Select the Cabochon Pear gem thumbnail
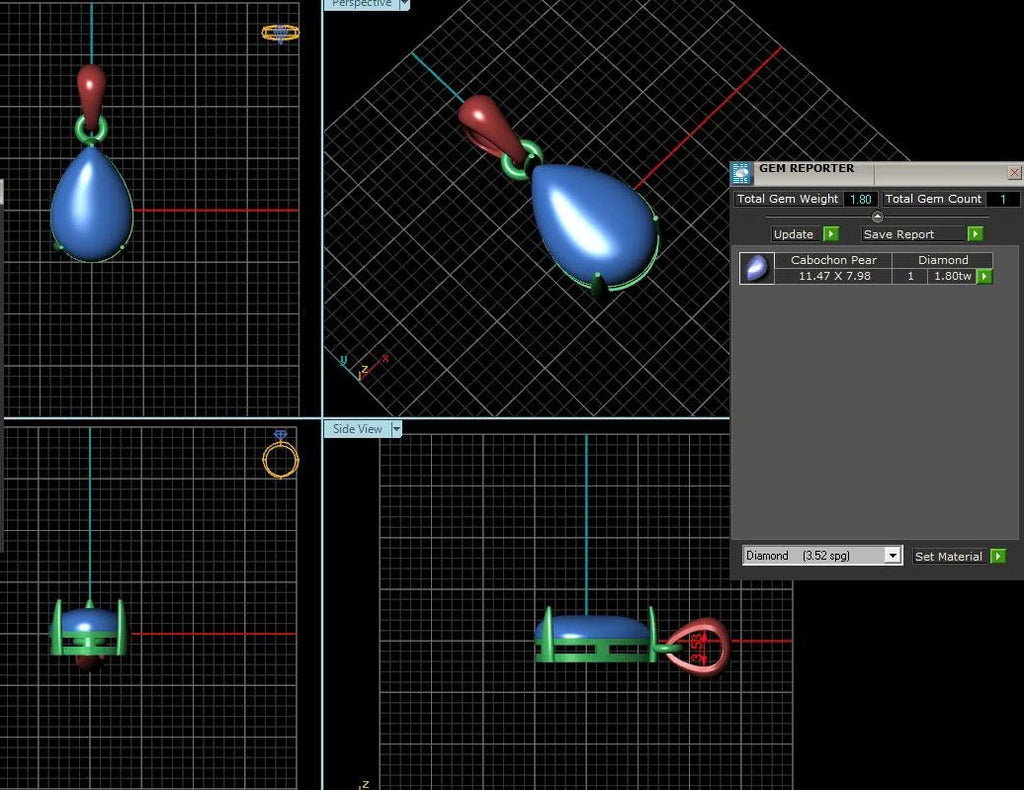Image resolution: width=1024 pixels, height=790 pixels. [x=757, y=268]
